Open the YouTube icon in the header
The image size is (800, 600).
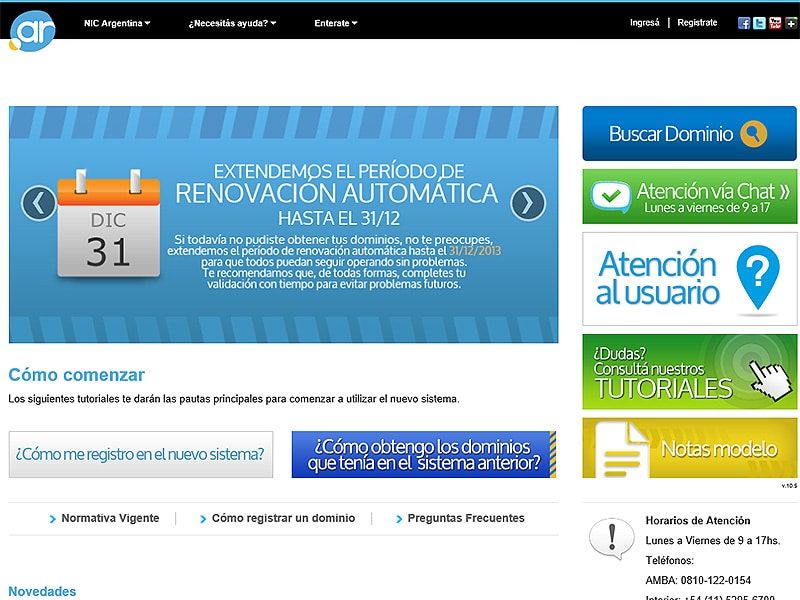(x=775, y=23)
